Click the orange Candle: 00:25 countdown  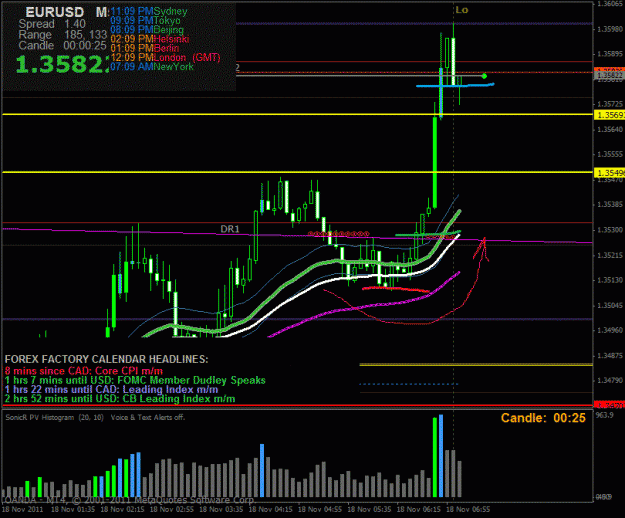pyautogui.click(x=543, y=418)
